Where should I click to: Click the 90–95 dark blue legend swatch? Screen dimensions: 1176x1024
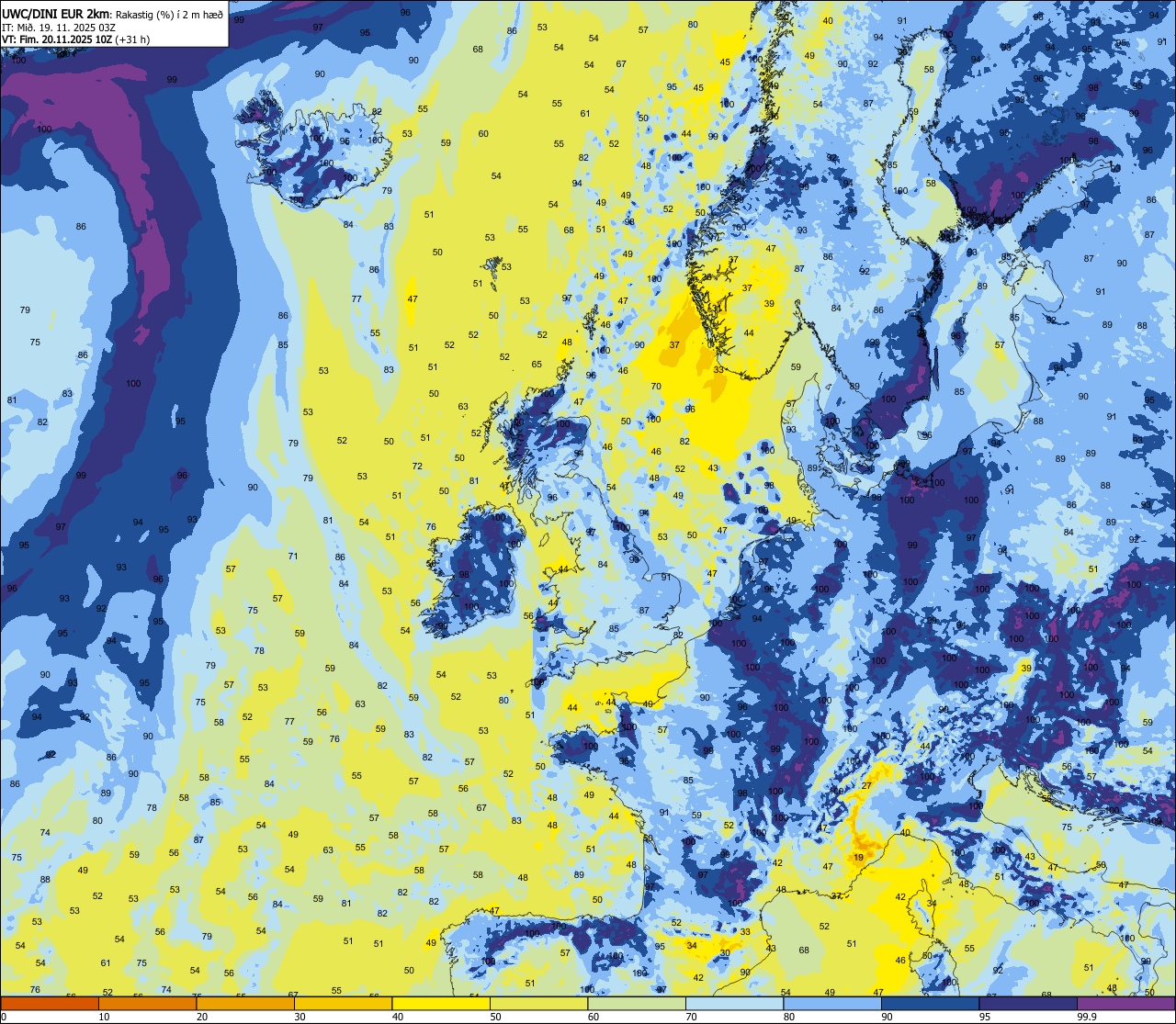tap(930, 1003)
